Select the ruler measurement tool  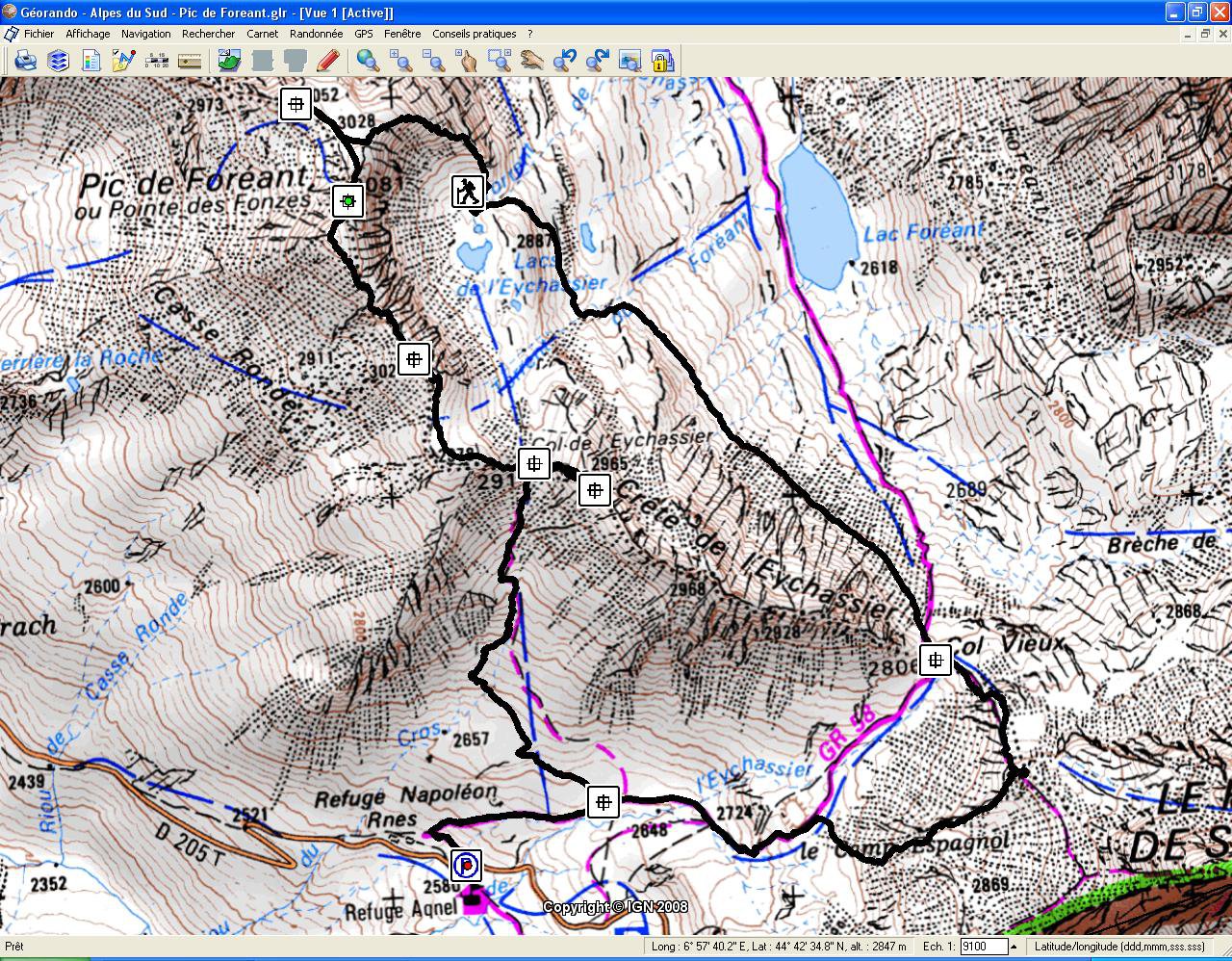coord(190,62)
